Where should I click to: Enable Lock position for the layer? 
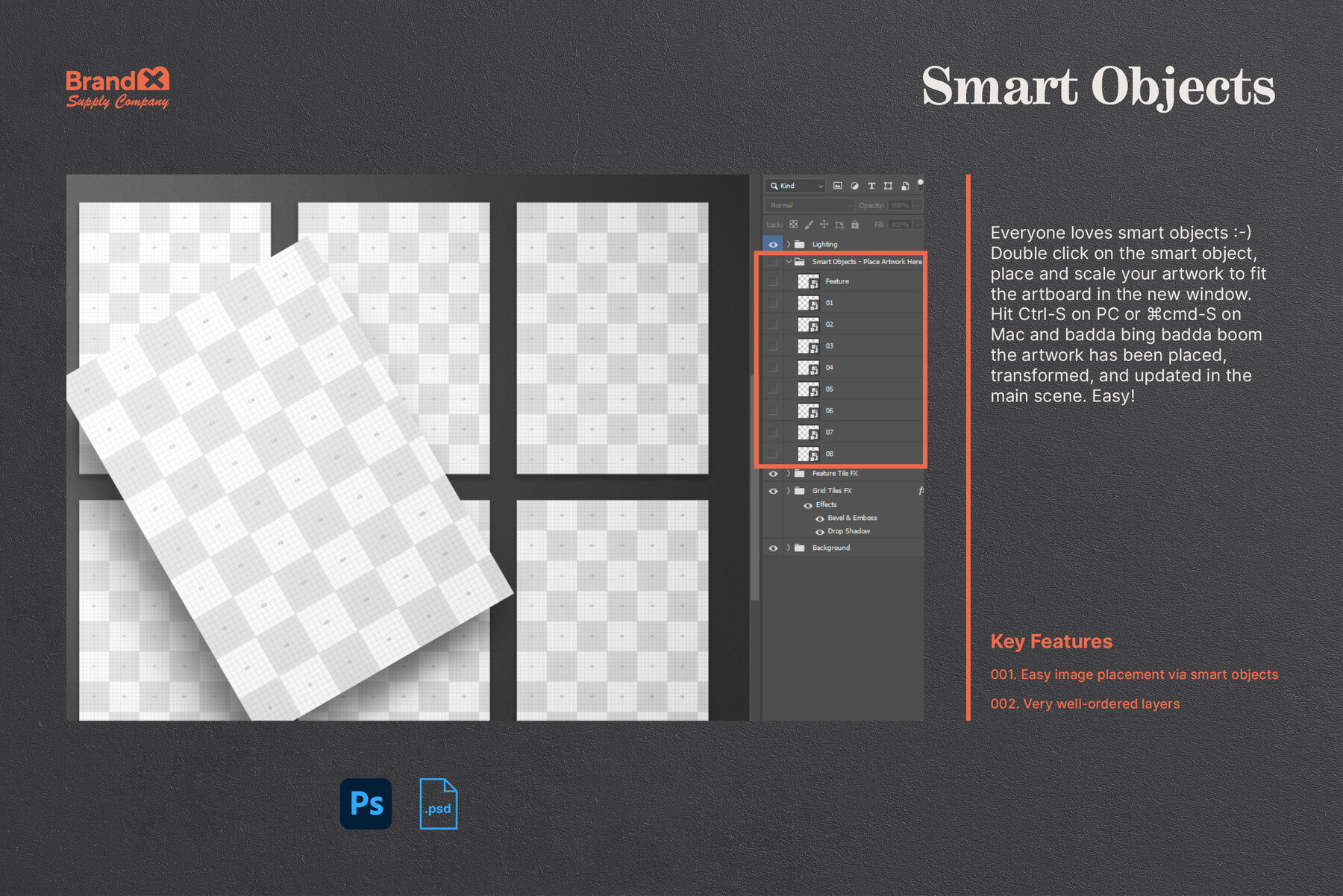[x=824, y=225]
